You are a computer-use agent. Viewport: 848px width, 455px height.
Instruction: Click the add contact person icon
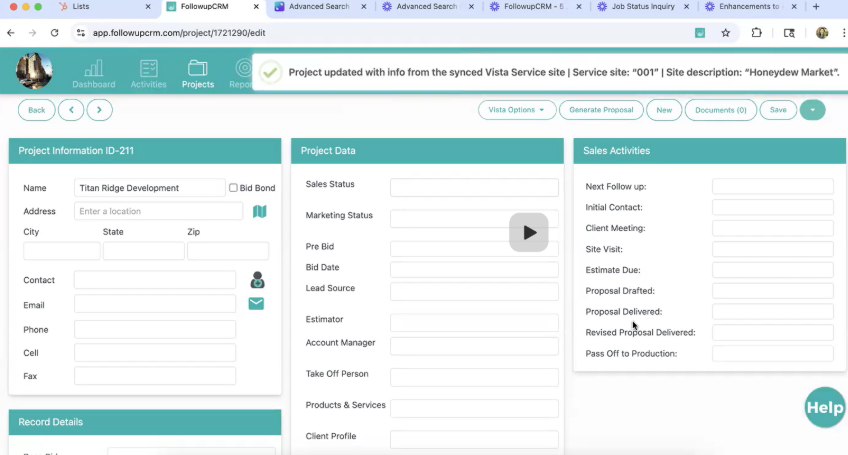click(257, 280)
